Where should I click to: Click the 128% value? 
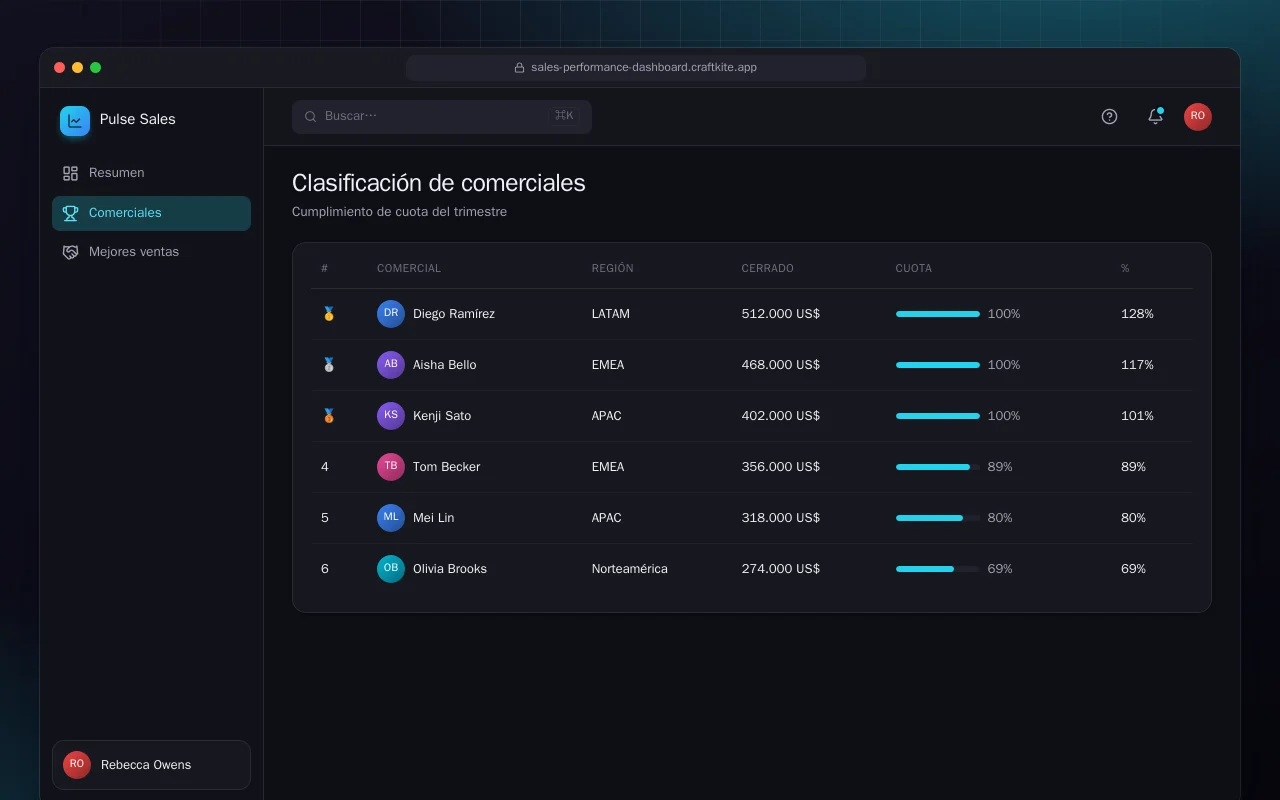click(1137, 314)
